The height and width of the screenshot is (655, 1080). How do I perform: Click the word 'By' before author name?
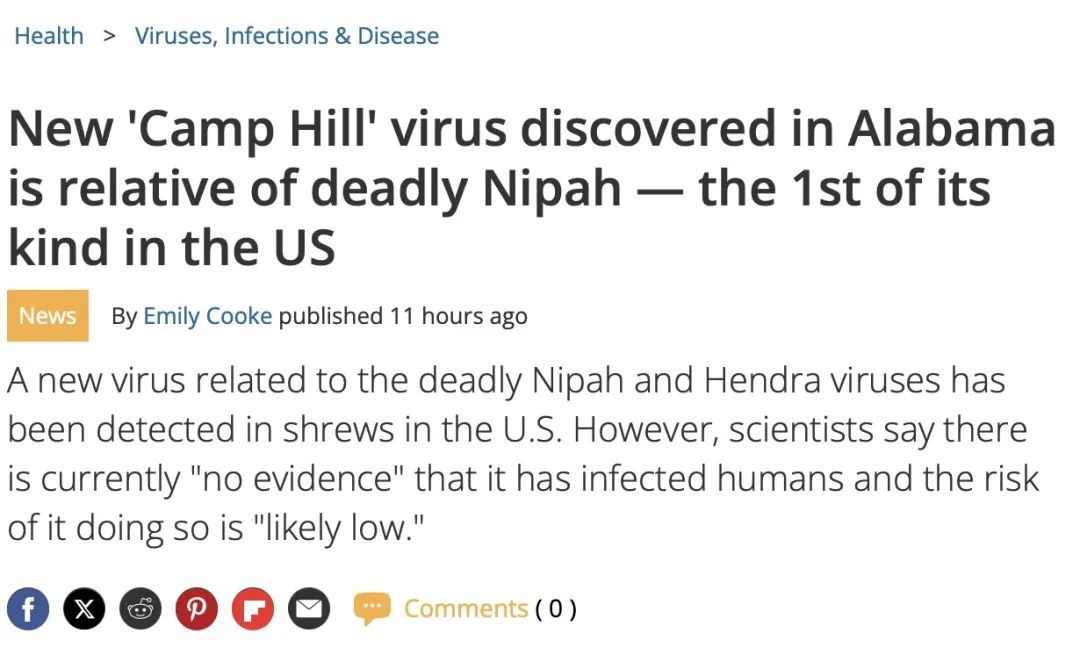tap(125, 316)
